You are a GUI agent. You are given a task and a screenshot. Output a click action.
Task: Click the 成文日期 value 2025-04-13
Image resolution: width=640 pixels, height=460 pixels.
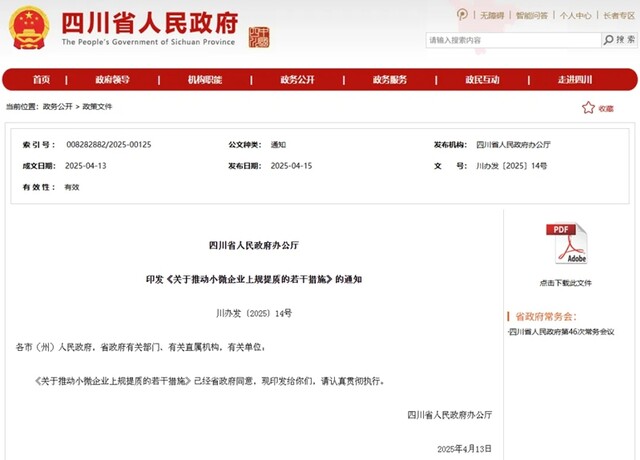click(x=86, y=166)
